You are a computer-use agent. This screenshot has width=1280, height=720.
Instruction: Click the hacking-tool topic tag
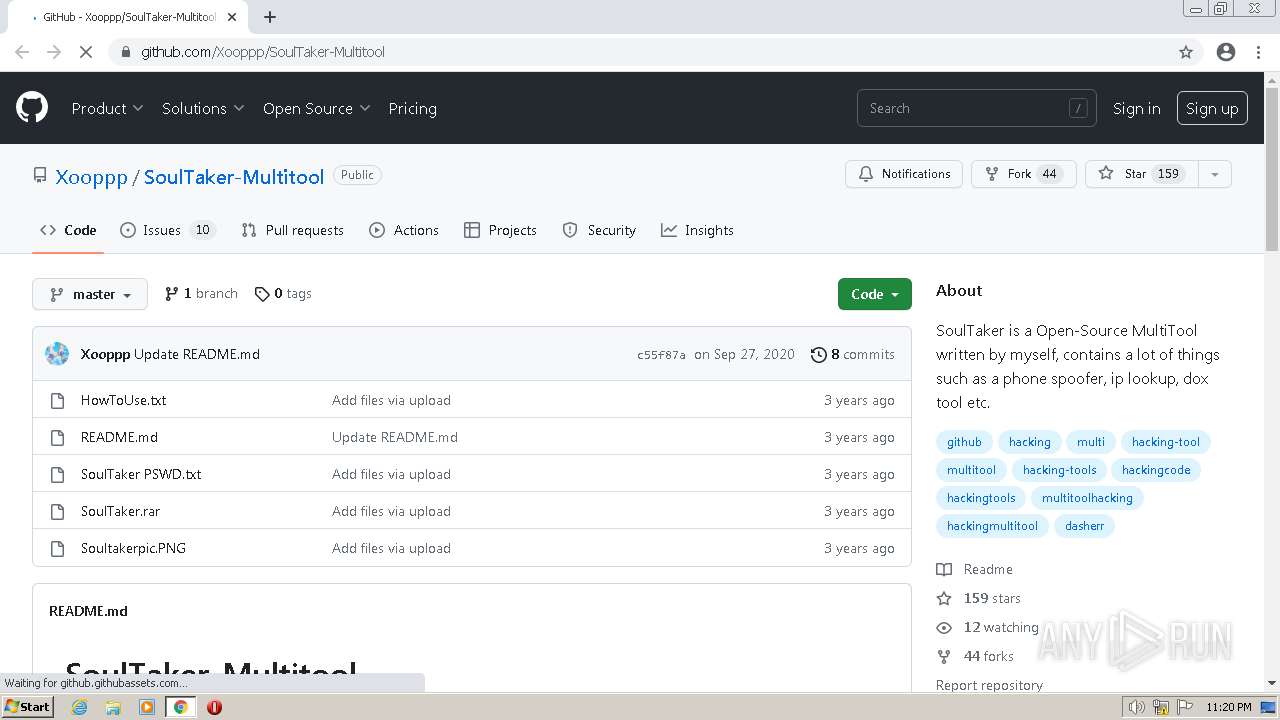click(x=1165, y=442)
